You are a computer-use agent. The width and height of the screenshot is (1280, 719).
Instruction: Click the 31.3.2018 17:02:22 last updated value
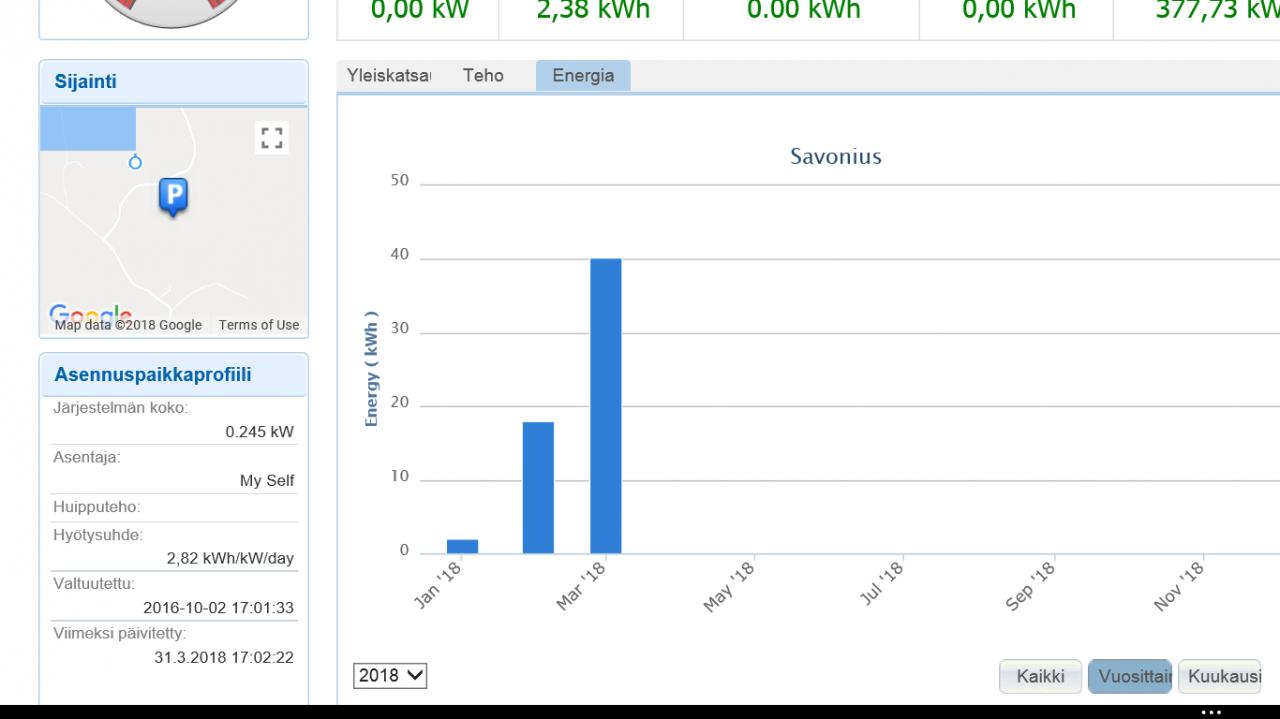pyautogui.click(x=224, y=657)
